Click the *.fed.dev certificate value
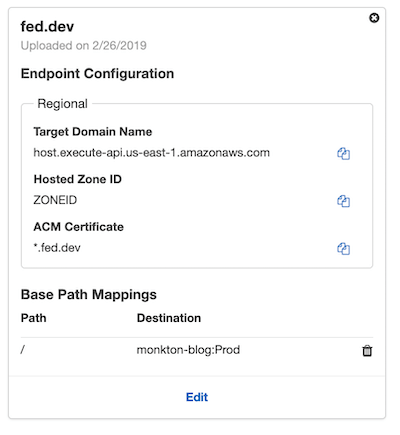The height and width of the screenshot is (435, 400). (x=57, y=248)
